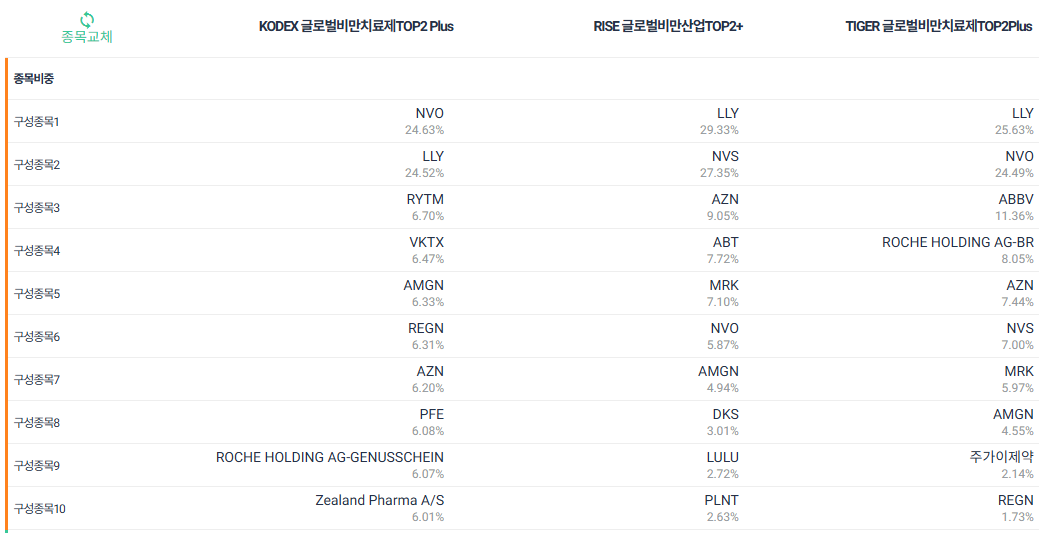Click the 종목비중 section heading
The image size is (1048, 533).
click(x=34, y=78)
